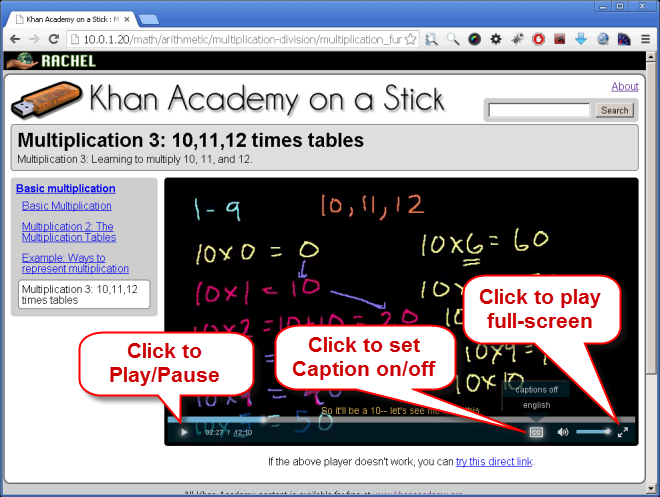Close the Khan Academy browser tab
Image resolution: width=660 pixels, height=497 pixels.
[127, 19]
